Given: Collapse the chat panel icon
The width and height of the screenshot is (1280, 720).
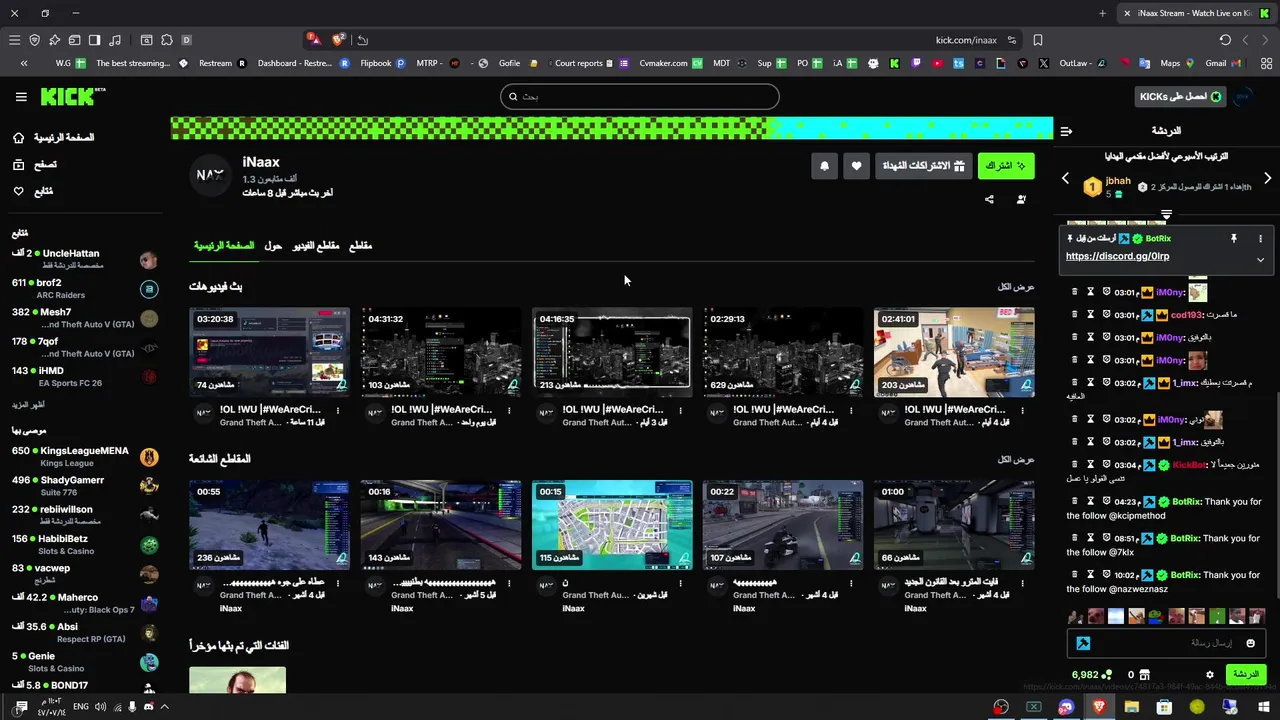Looking at the screenshot, I should pyautogui.click(x=1066, y=131).
